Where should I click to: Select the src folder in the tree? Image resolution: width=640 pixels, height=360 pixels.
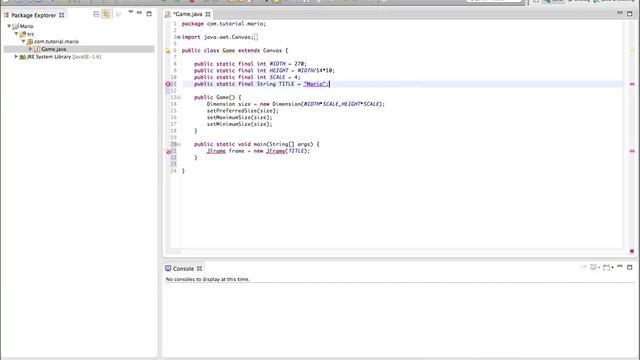pyautogui.click(x=31, y=34)
